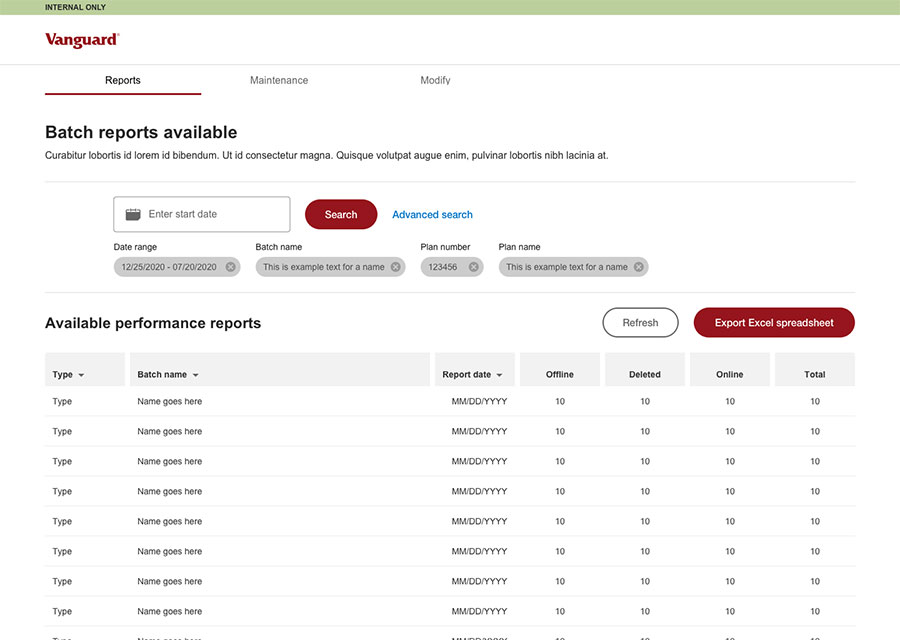The width and height of the screenshot is (900, 640).
Task: Click the red Search button
Action: (341, 214)
